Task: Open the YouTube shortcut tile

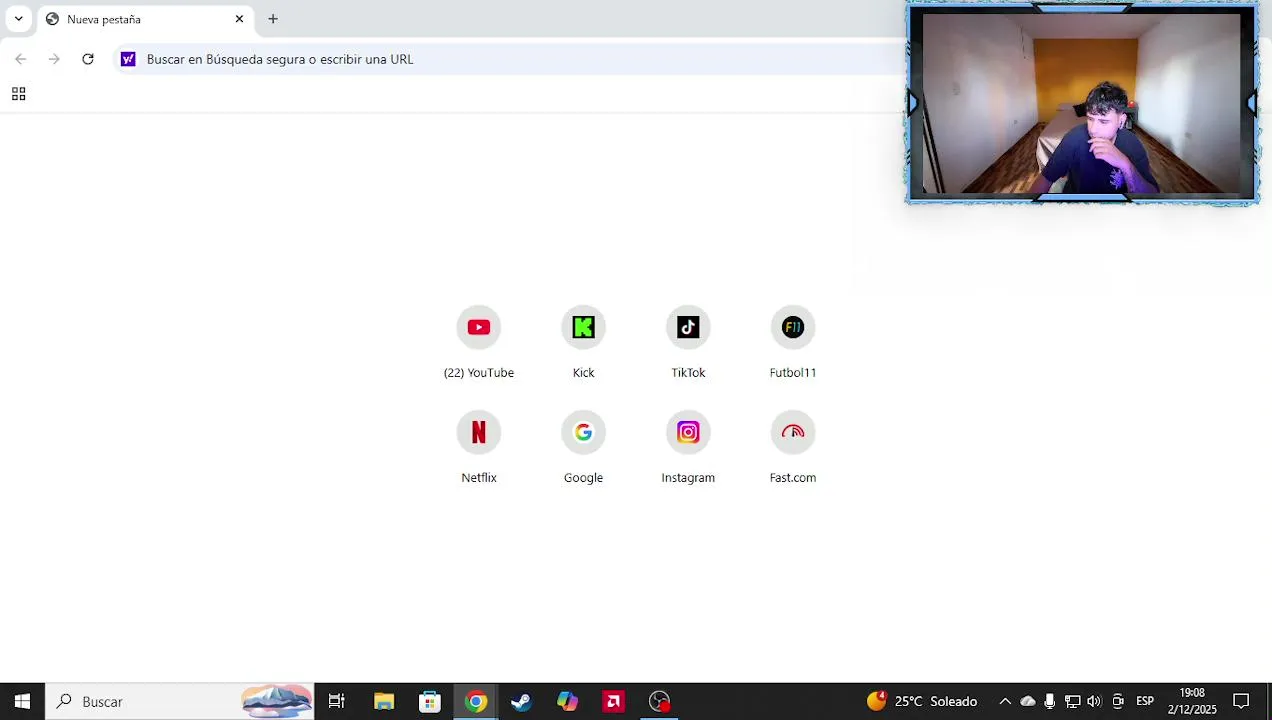Action: coord(478,342)
